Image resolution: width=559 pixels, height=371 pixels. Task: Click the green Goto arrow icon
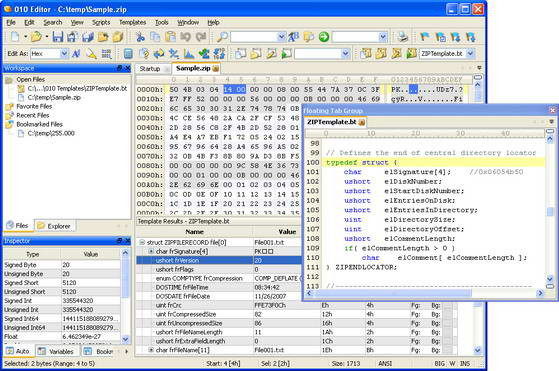click(x=324, y=37)
